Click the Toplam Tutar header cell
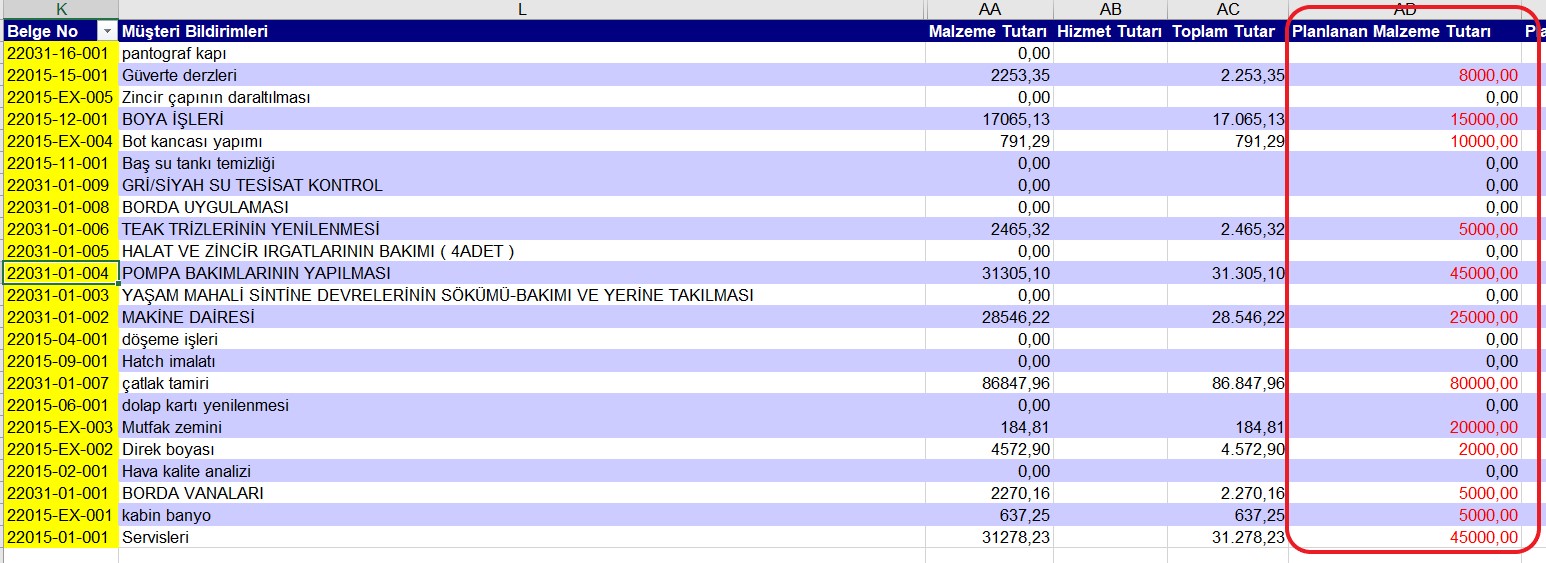 [1227, 32]
